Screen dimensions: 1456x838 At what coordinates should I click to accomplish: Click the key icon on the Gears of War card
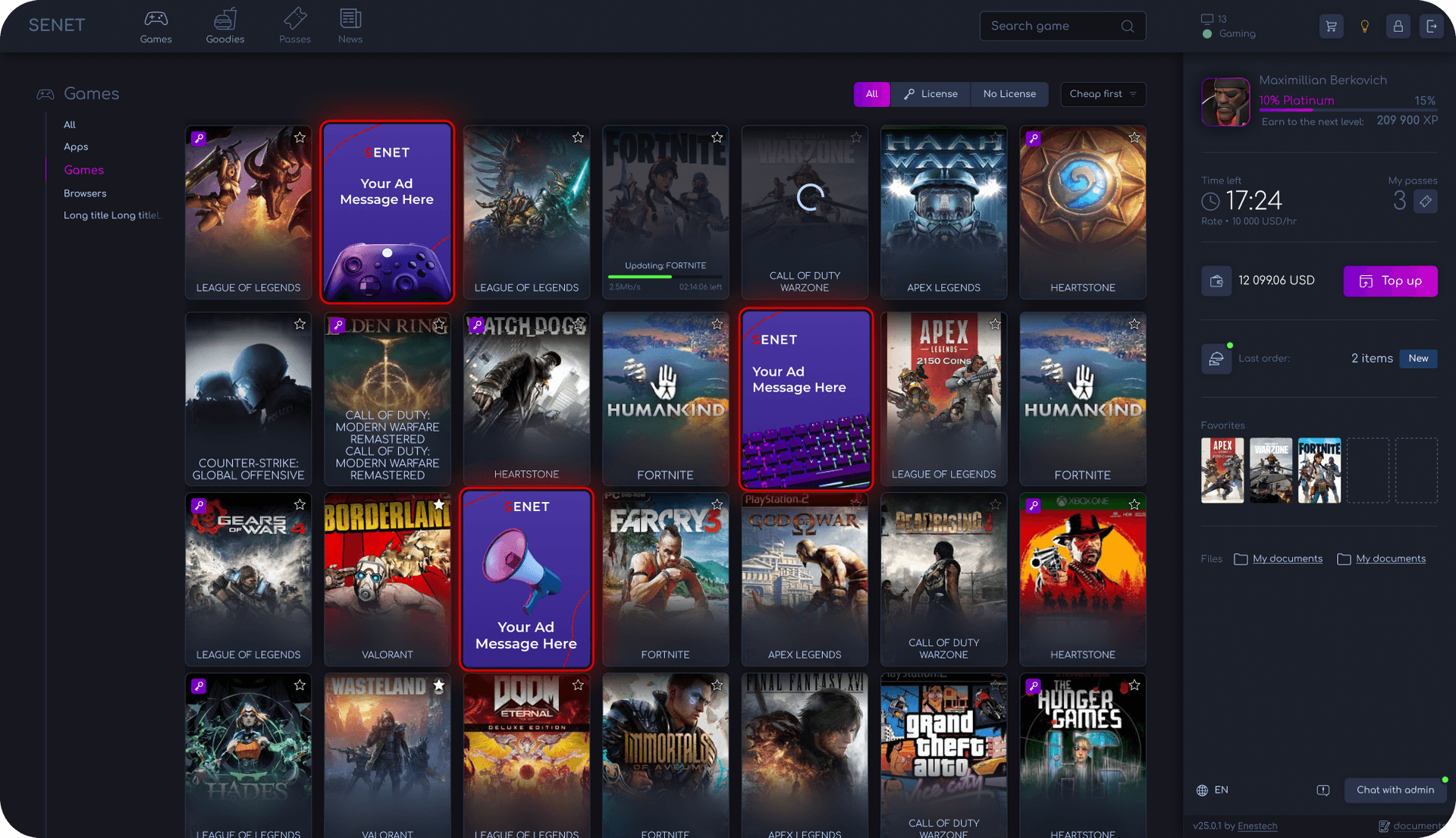click(x=199, y=505)
